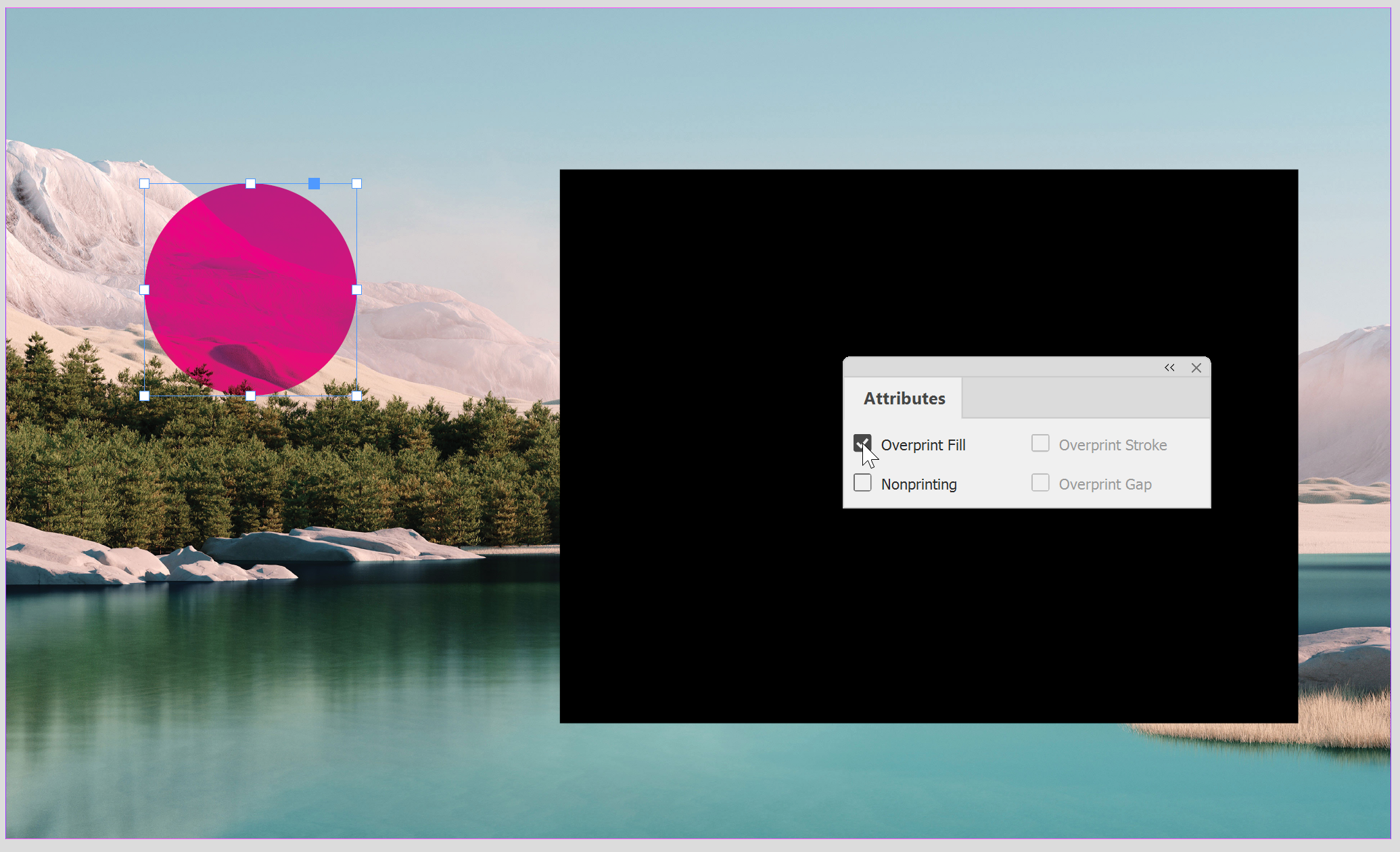Enable the Nonprinting checkbox
The width and height of the screenshot is (1400, 852).
(862, 483)
